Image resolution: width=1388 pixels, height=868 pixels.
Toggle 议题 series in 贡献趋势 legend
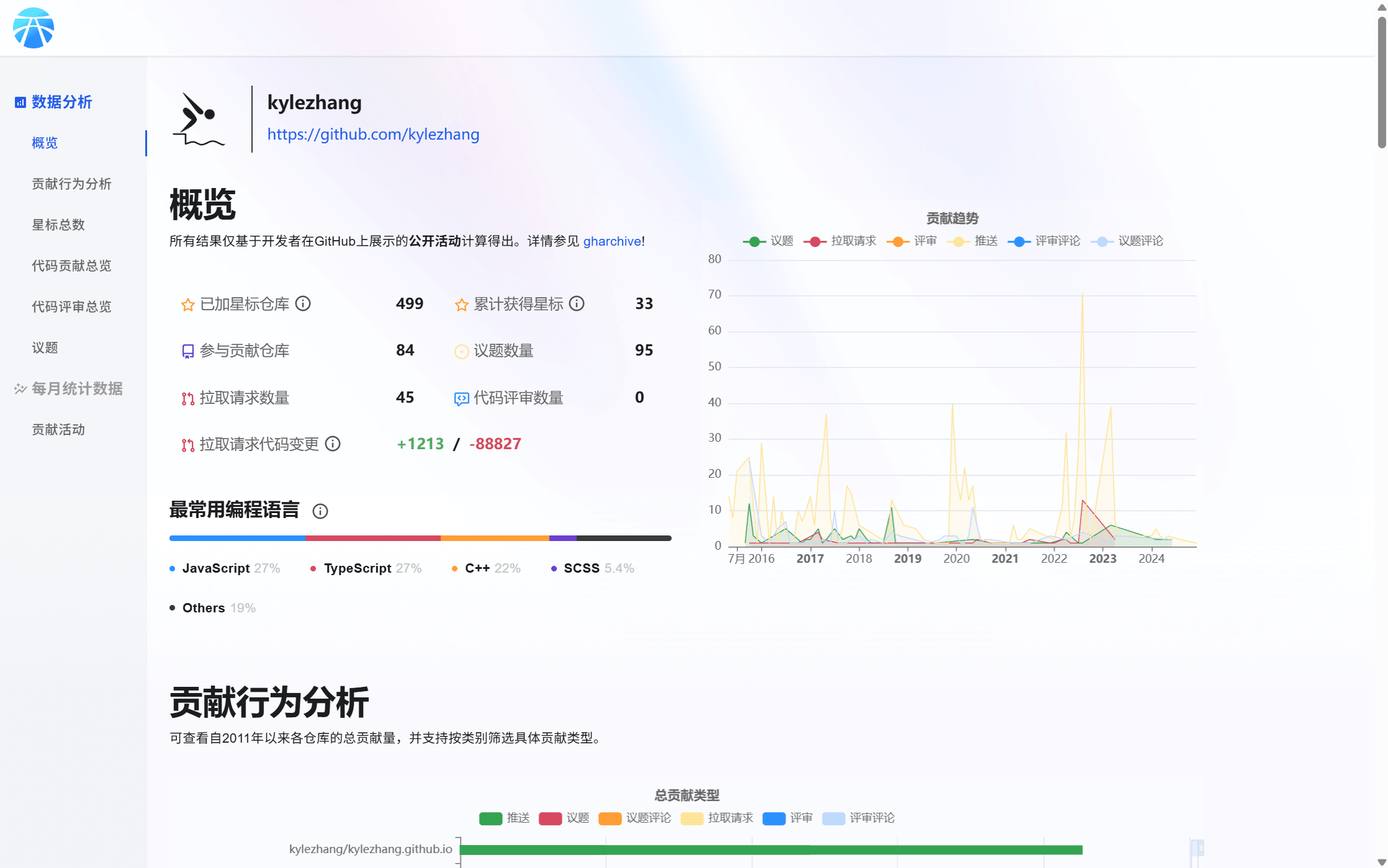[768, 241]
